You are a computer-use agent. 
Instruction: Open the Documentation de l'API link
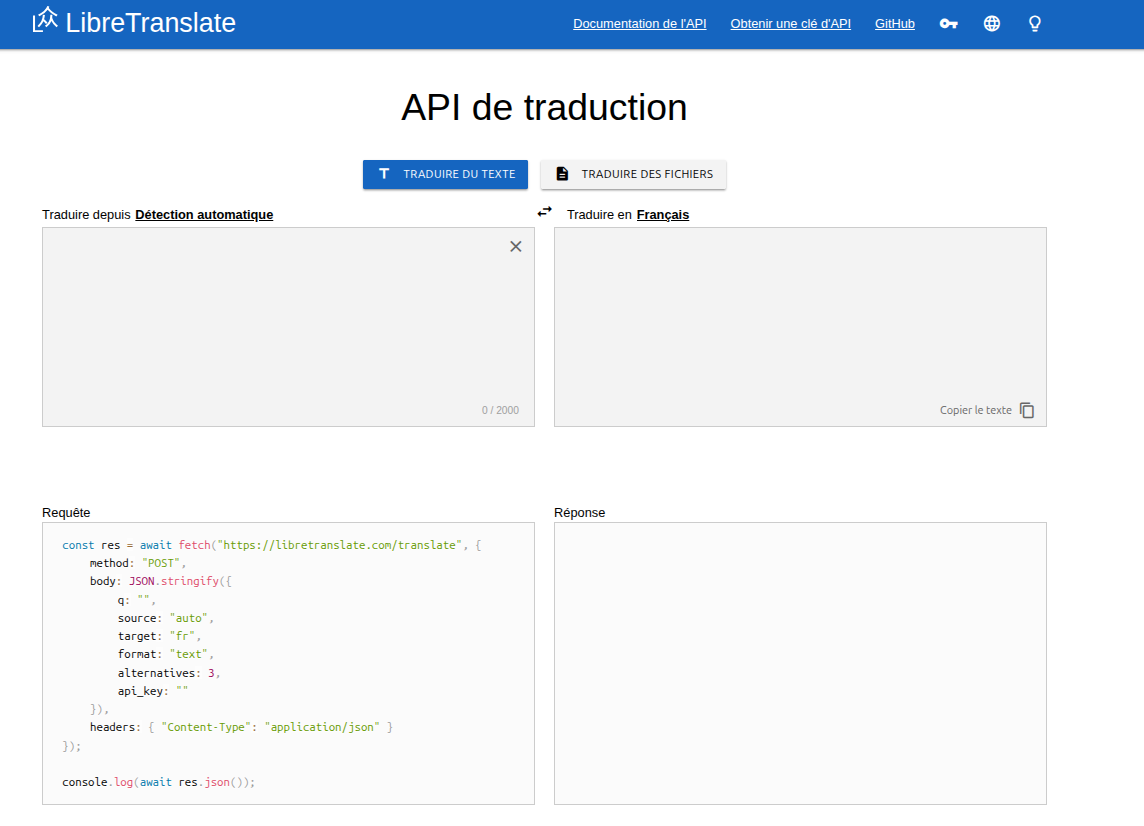pos(639,24)
